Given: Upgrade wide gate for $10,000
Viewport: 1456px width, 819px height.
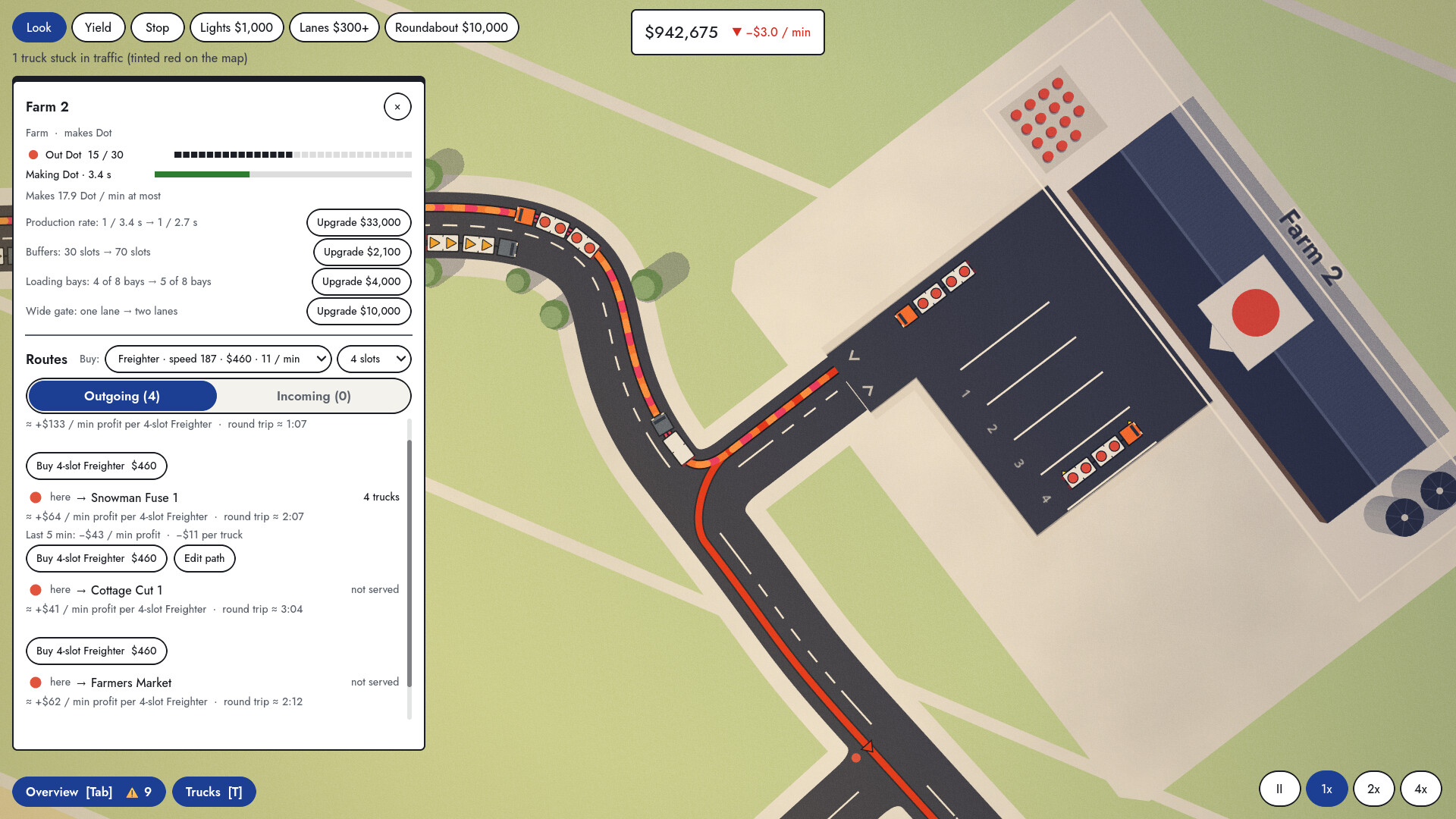Looking at the screenshot, I should click(x=359, y=311).
